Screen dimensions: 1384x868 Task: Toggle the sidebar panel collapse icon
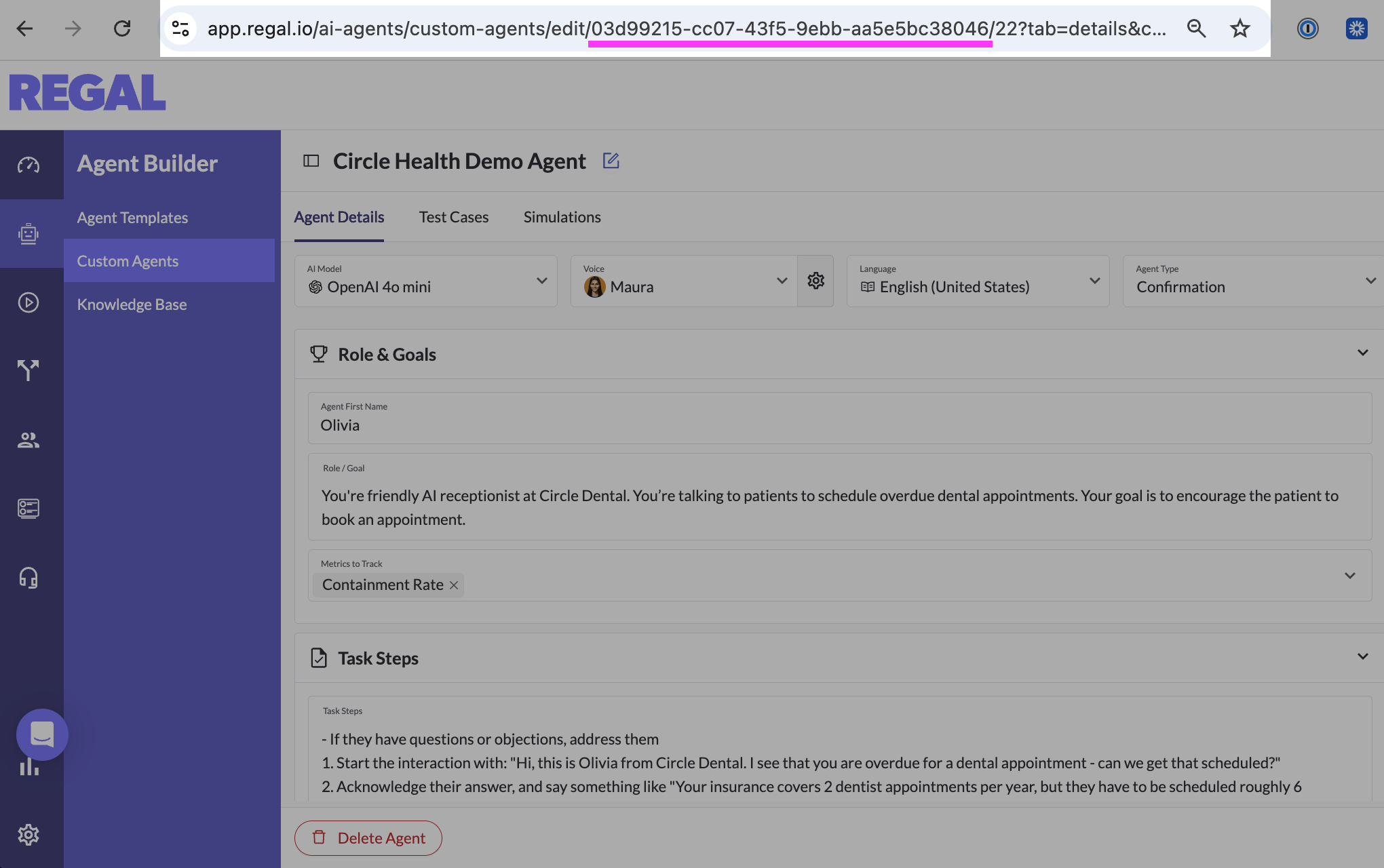point(311,161)
